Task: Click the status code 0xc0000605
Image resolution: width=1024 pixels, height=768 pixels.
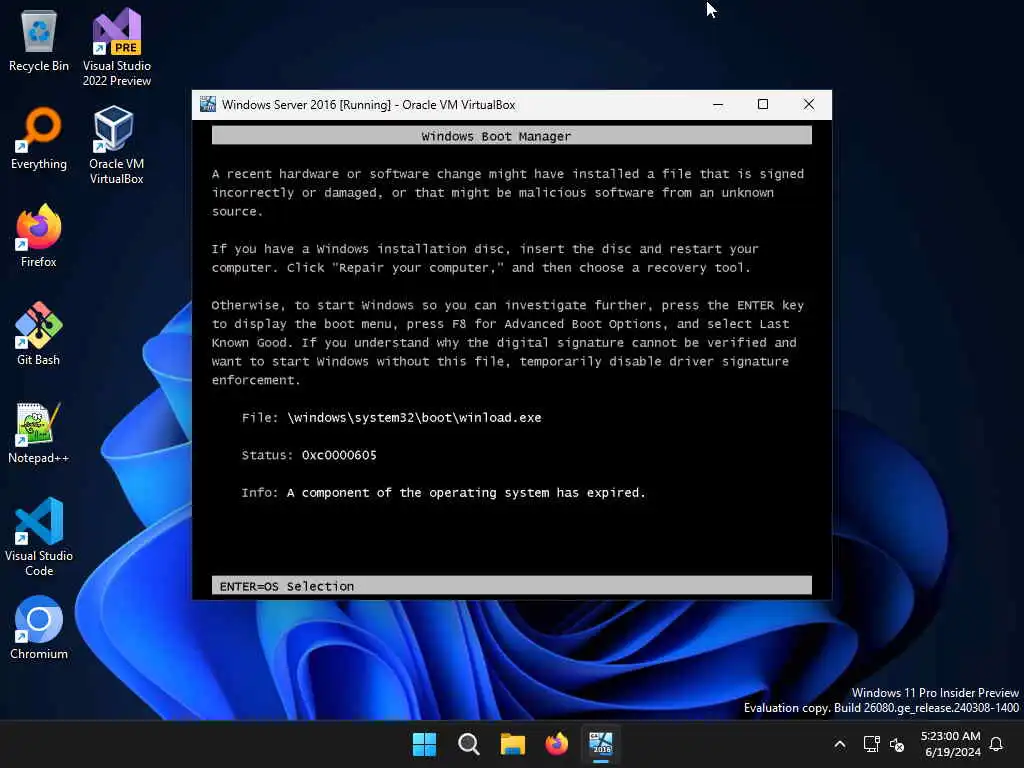Action: [x=339, y=455]
